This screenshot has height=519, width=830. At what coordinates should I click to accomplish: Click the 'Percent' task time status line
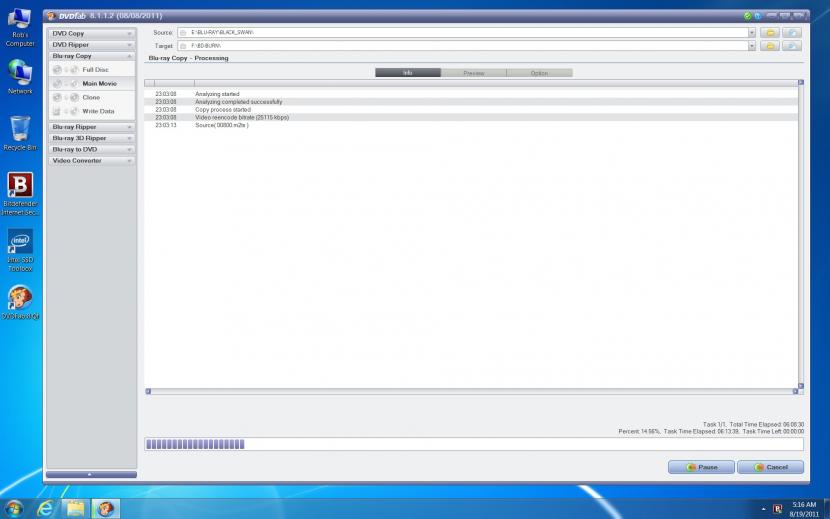pos(711,432)
